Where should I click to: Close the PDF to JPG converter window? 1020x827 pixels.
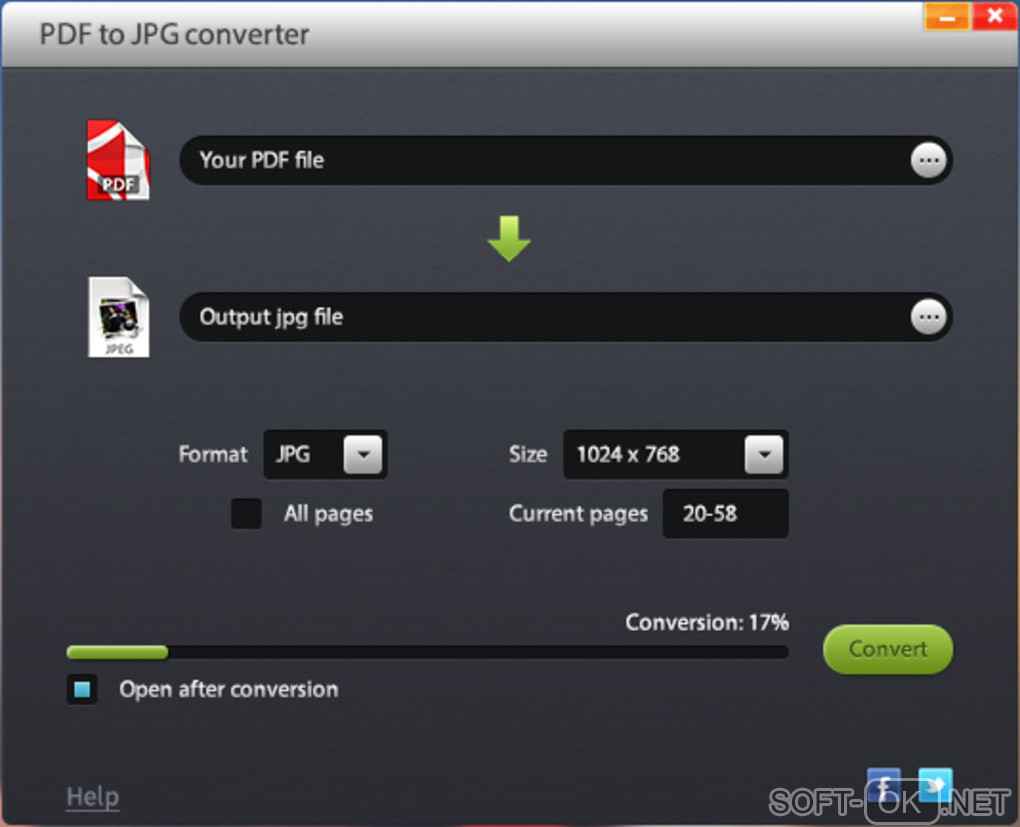tap(995, 16)
